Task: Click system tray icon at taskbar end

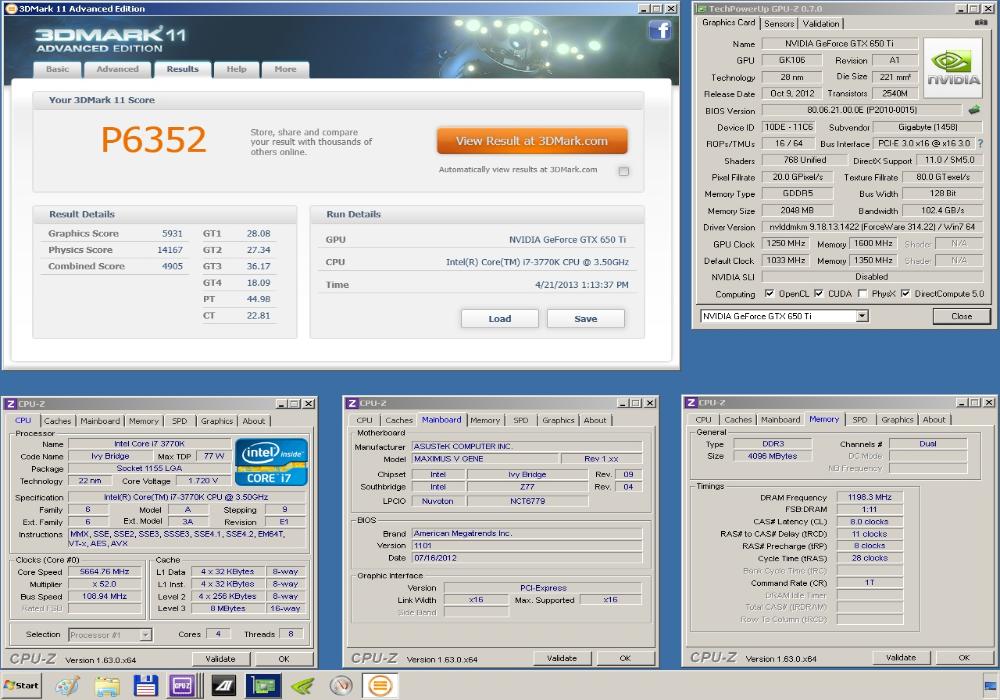Action: click(991, 687)
